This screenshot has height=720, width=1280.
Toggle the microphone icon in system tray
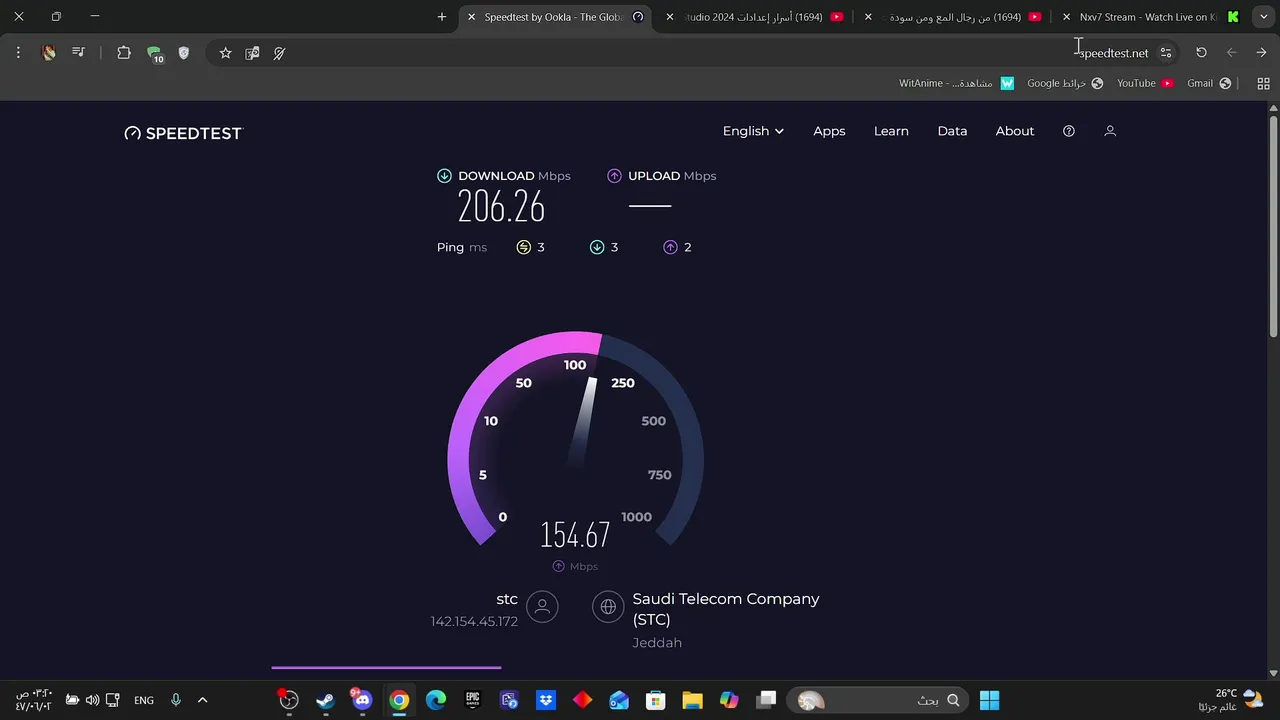pos(176,700)
